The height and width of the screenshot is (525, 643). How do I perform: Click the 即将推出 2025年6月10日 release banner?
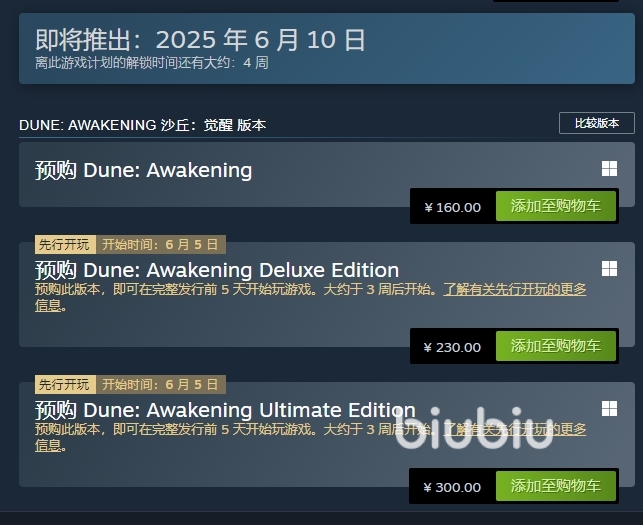pyautogui.click(x=327, y=48)
